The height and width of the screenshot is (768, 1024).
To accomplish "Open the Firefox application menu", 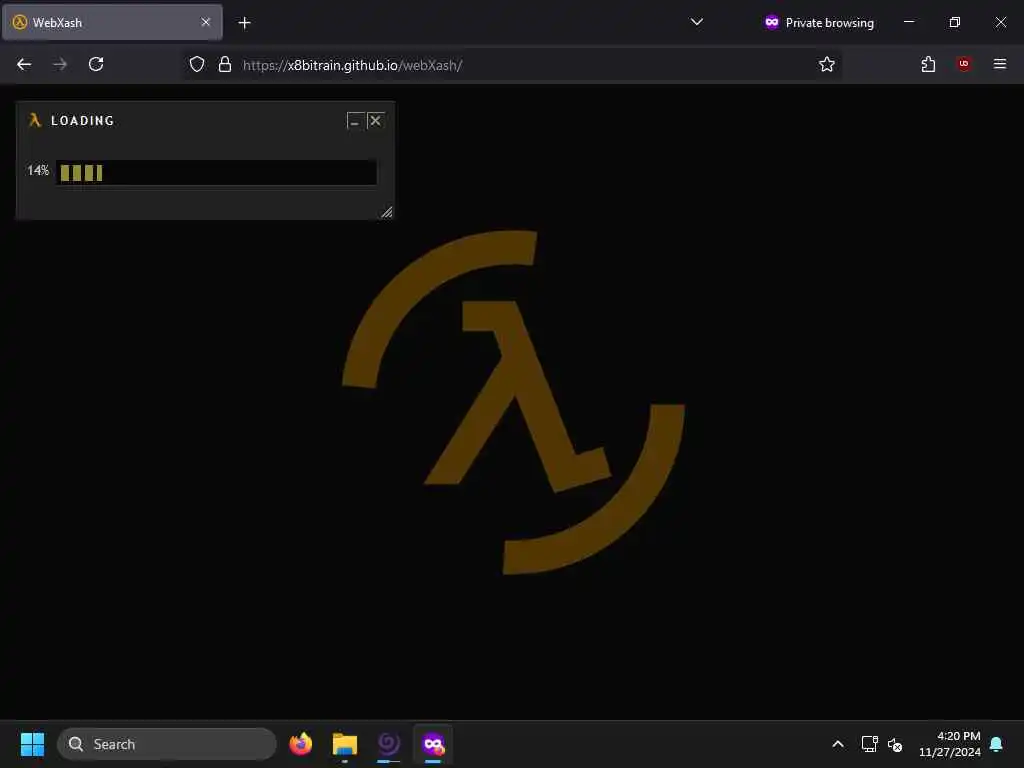I will point(1000,64).
